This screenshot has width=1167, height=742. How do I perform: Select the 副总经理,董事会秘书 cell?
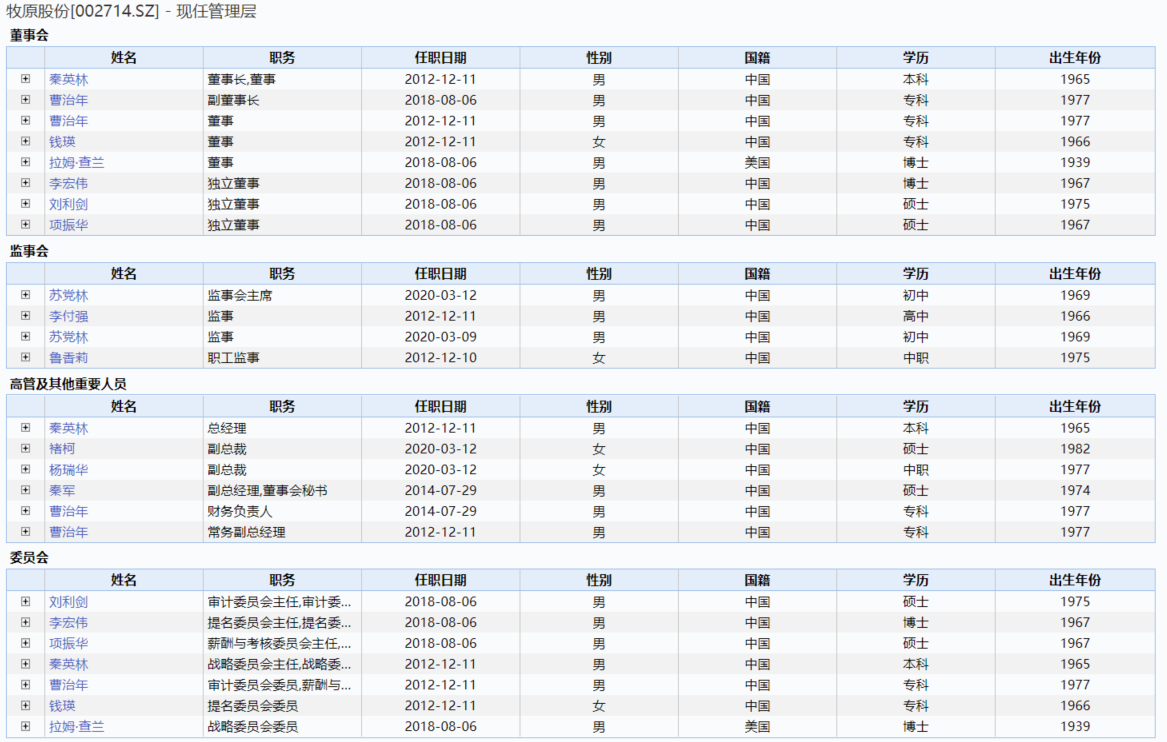[282, 490]
